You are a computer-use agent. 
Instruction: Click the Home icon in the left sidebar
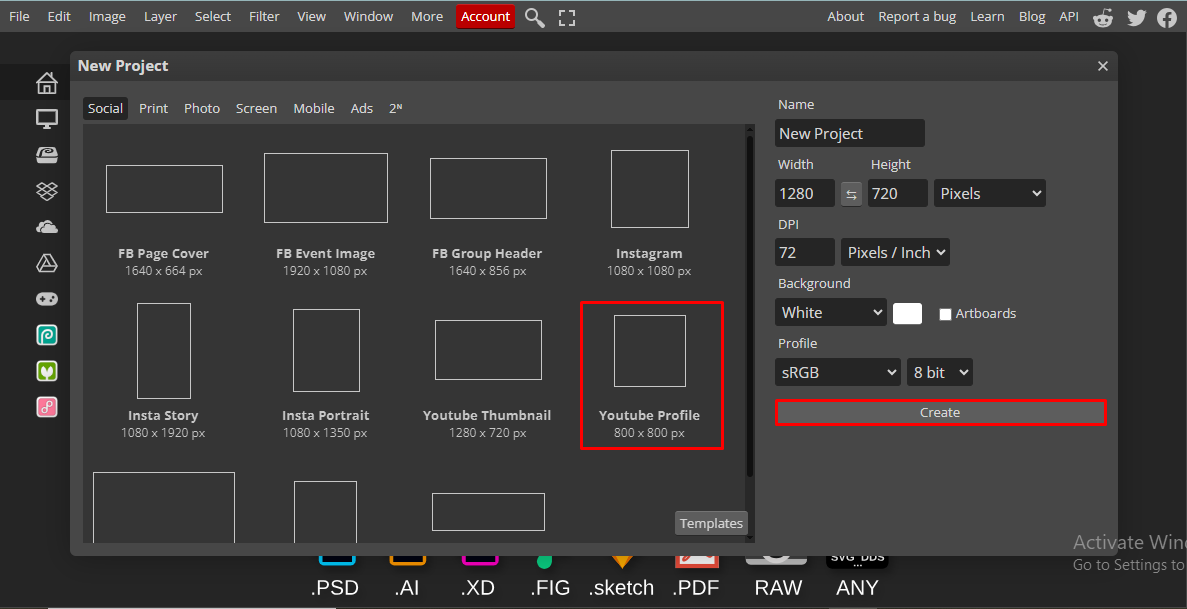coord(46,83)
